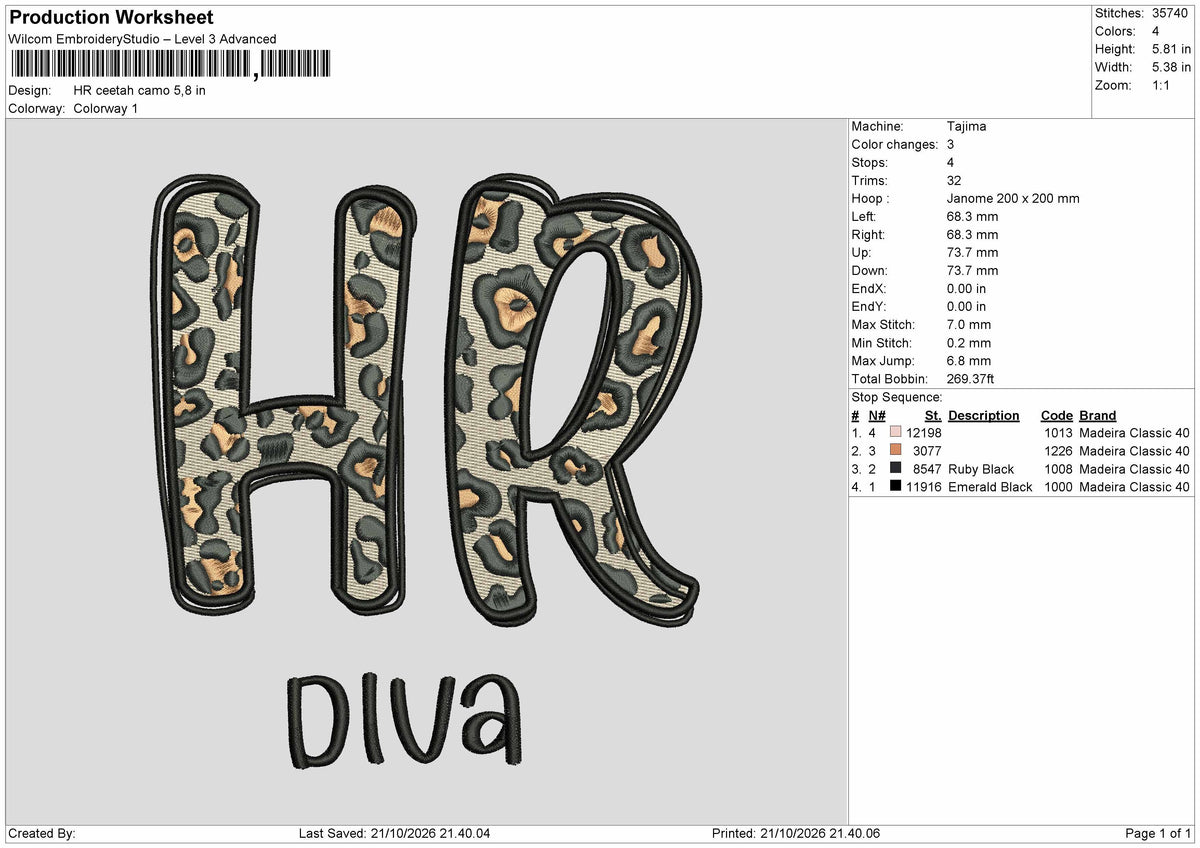Click the 'Emerald Black' description

click(x=990, y=487)
